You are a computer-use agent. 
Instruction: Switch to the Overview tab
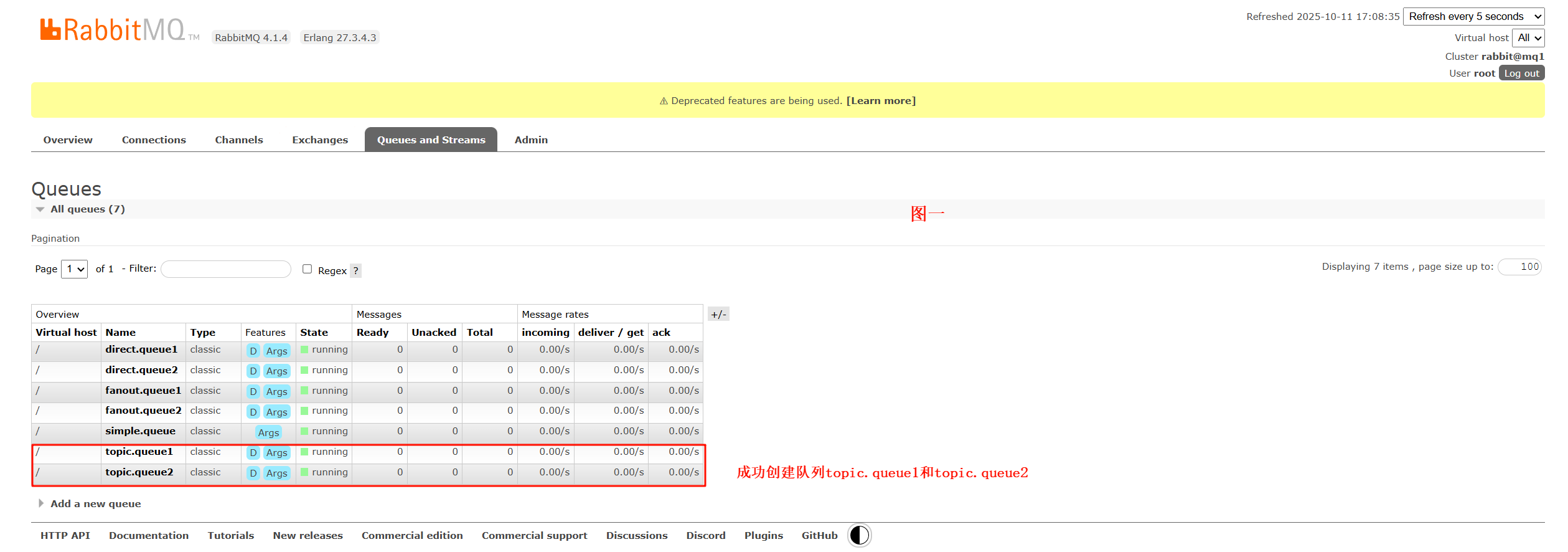point(68,140)
